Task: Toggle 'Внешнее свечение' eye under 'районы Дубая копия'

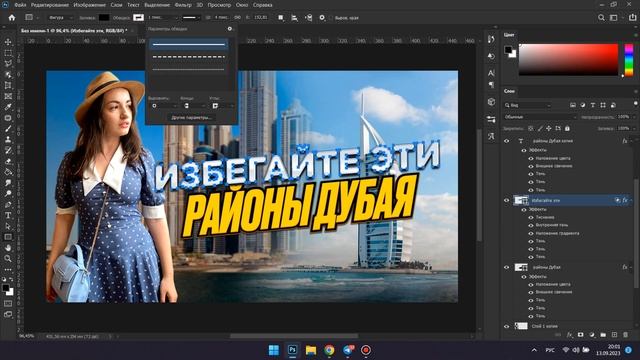Action: (x=531, y=166)
